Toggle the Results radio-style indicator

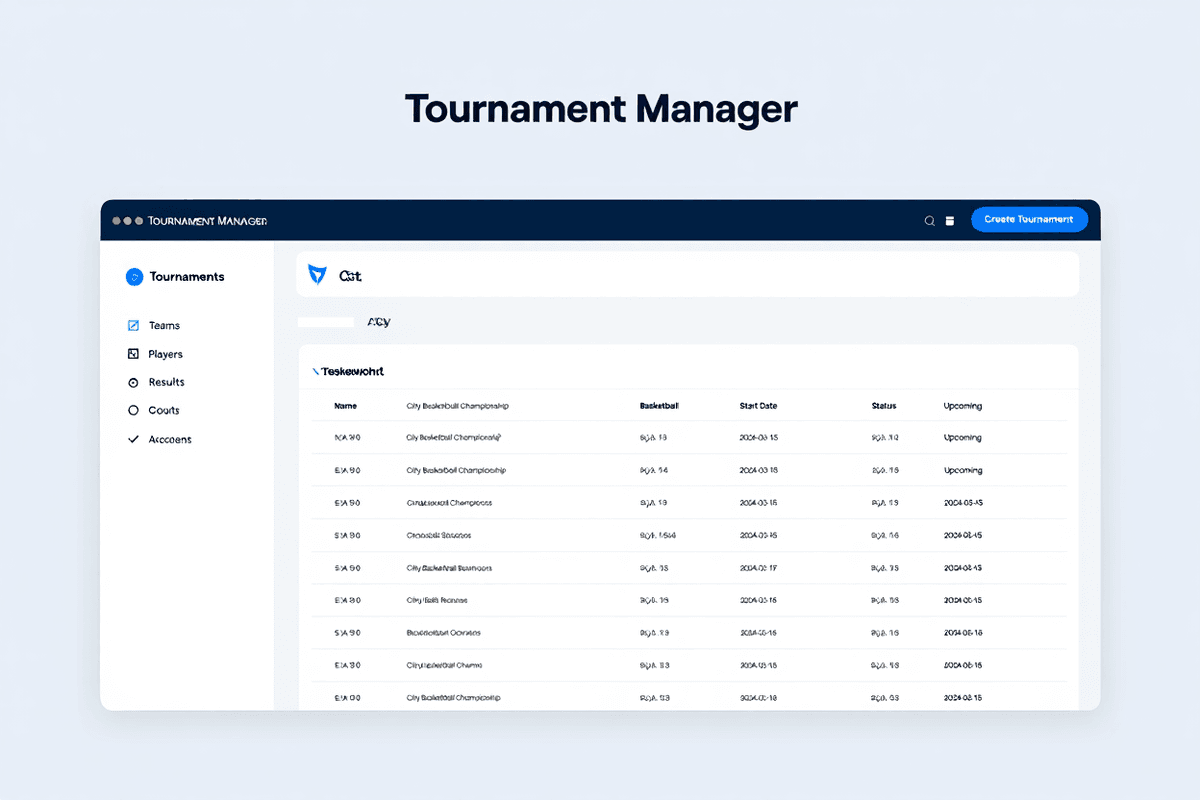coord(133,381)
